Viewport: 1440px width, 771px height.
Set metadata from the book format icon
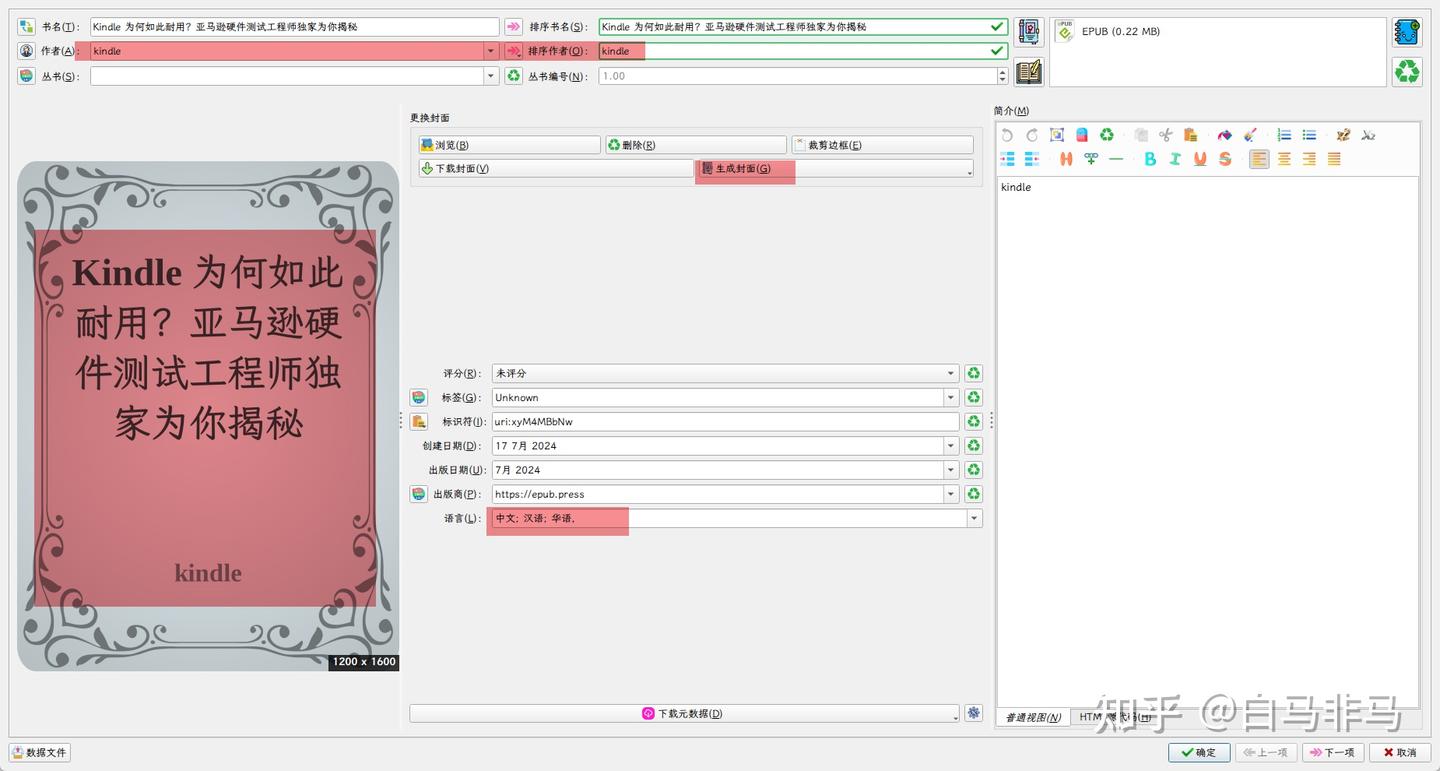tap(1029, 71)
